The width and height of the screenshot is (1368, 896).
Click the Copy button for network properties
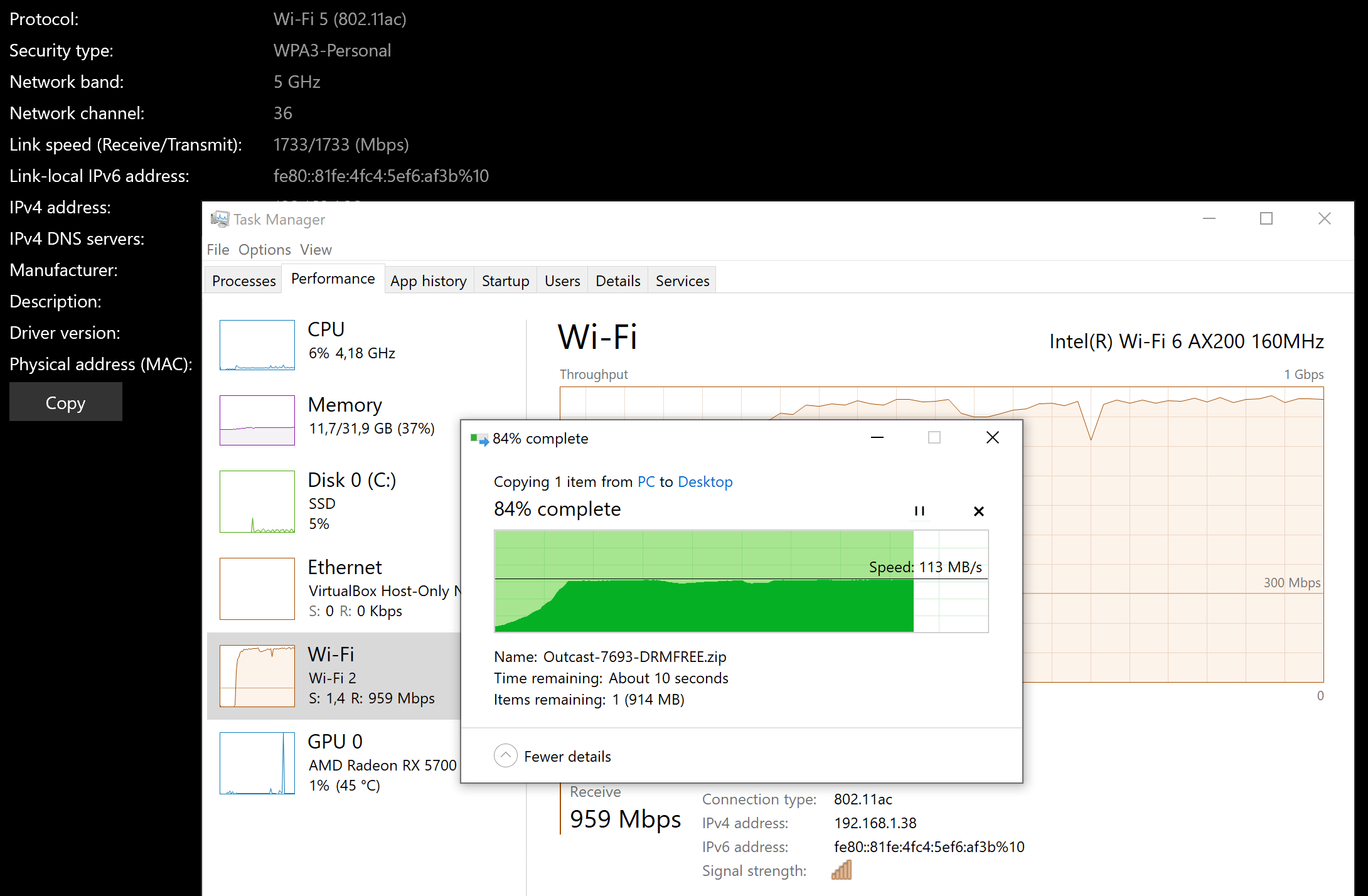click(x=66, y=402)
